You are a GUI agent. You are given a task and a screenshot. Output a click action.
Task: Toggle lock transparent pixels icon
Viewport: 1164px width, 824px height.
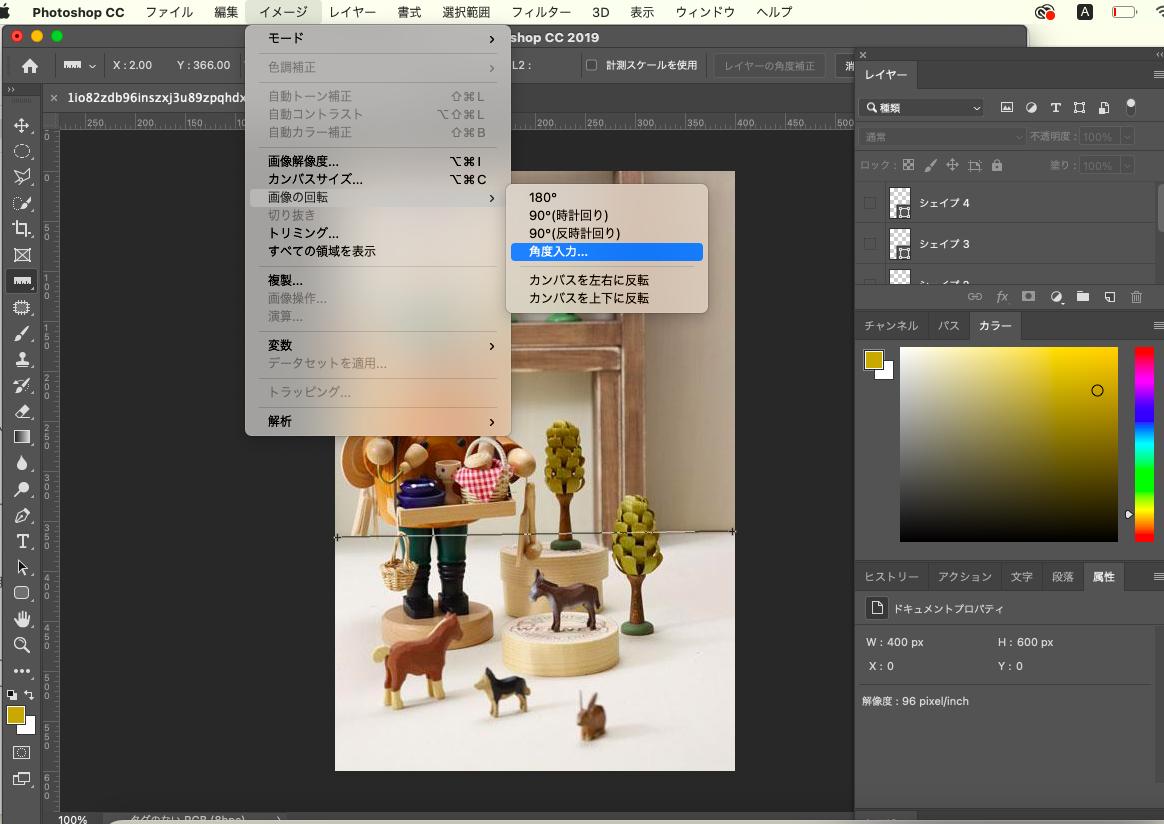pos(908,165)
